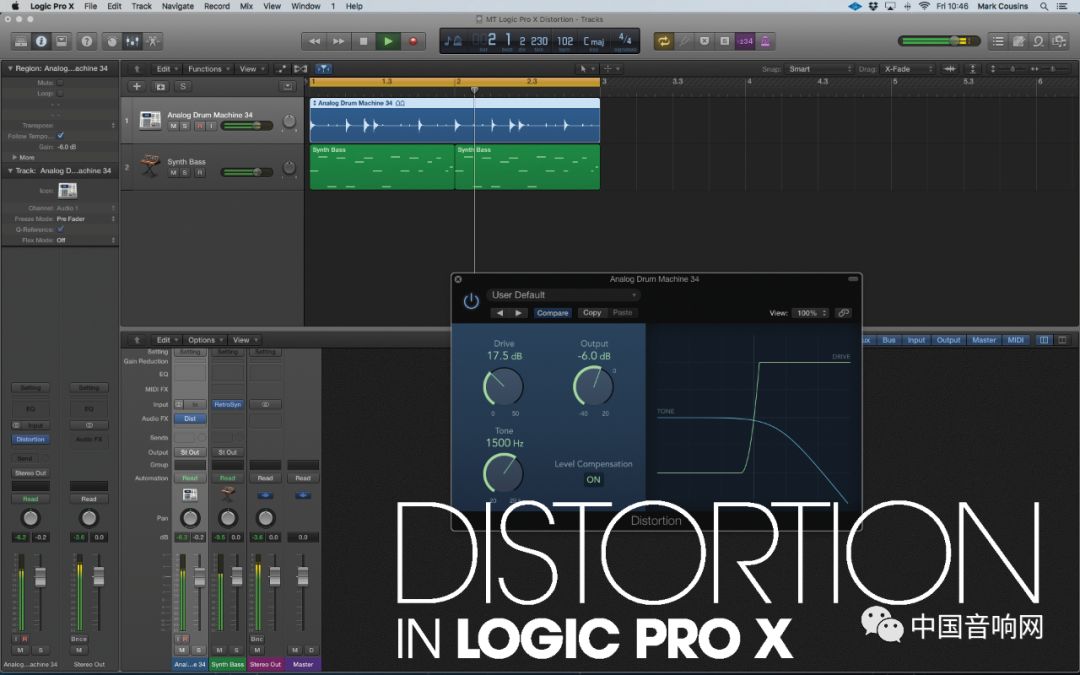Click the Rewind transport button
The height and width of the screenshot is (675, 1080).
[314, 41]
